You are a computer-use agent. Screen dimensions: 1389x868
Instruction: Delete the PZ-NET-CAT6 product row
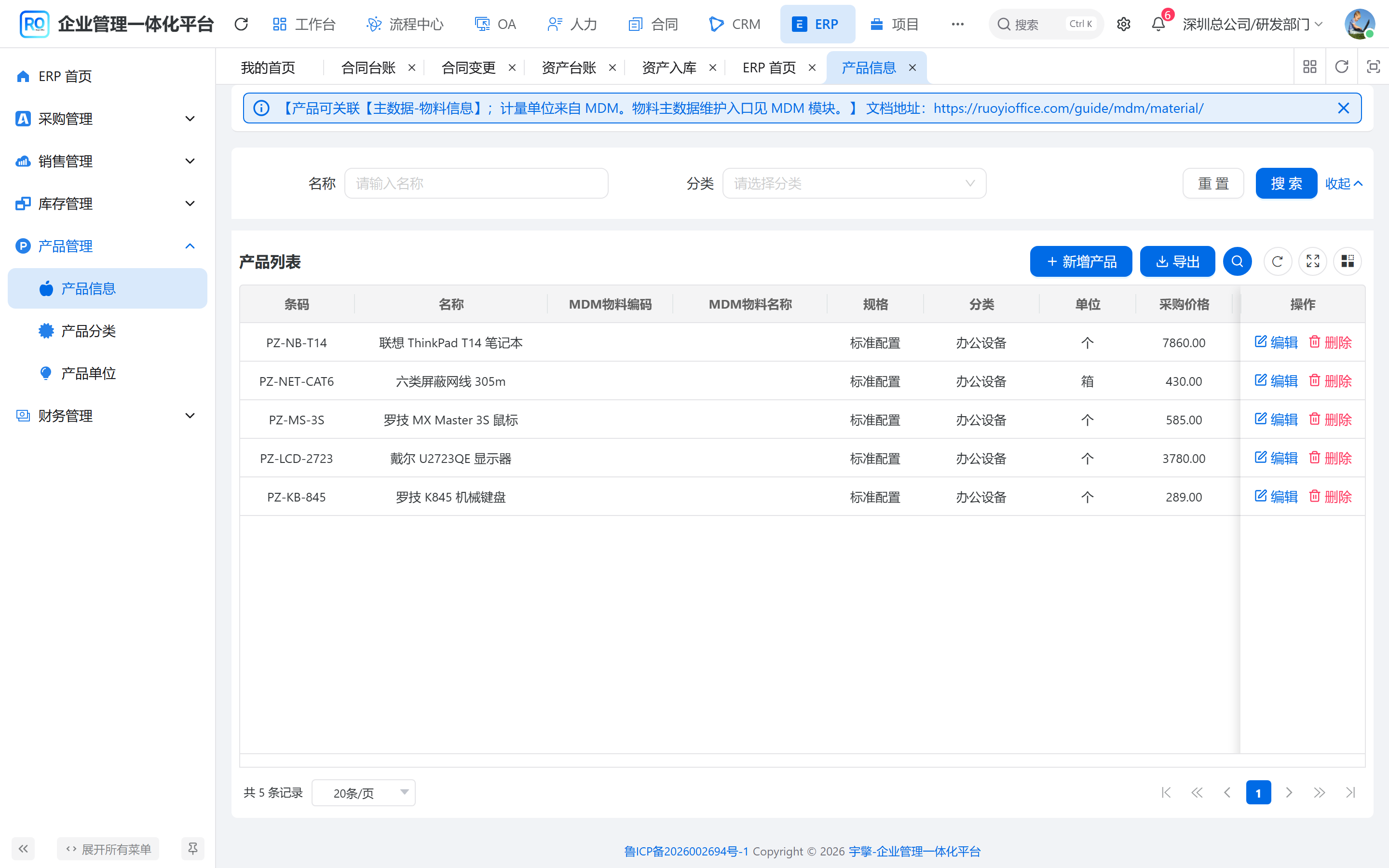(x=1331, y=381)
